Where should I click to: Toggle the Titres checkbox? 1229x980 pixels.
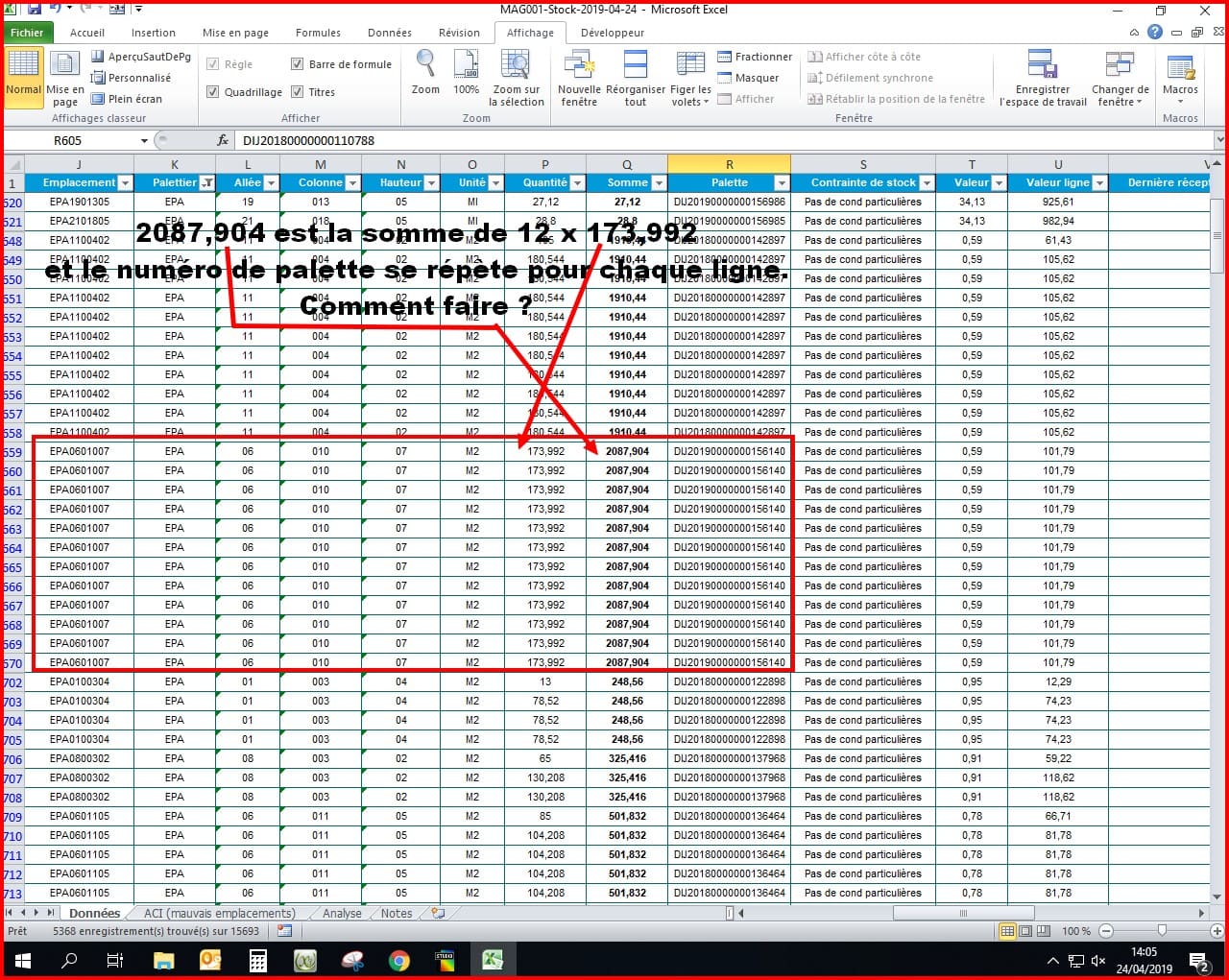point(298,92)
